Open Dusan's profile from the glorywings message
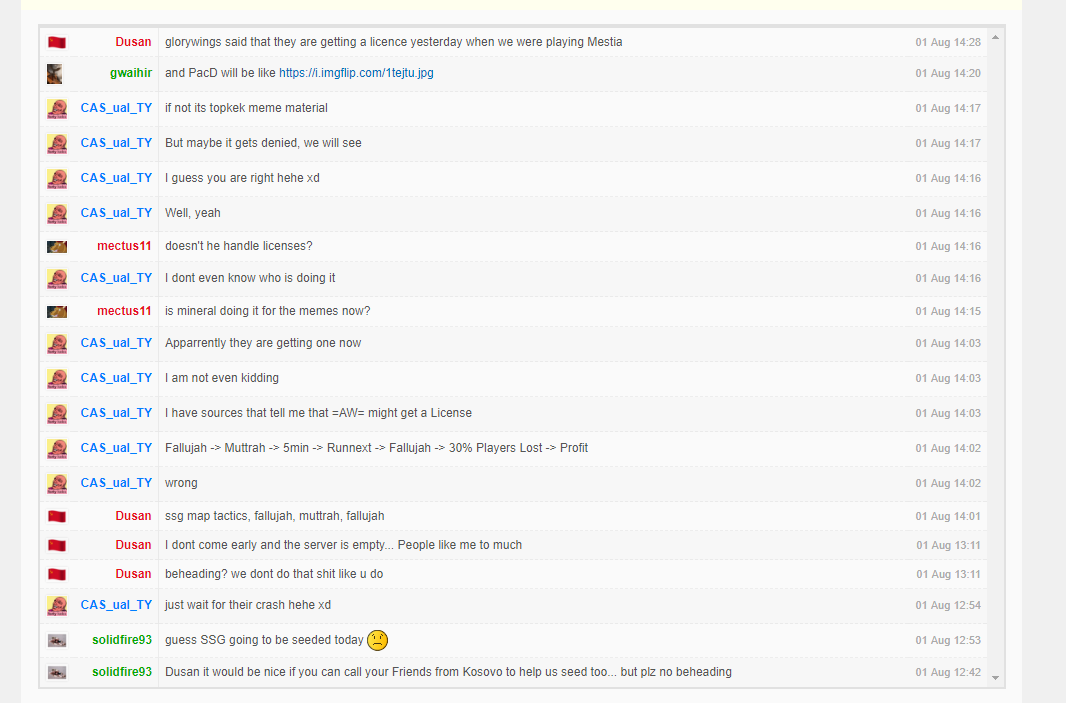Image resolution: width=1066 pixels, height=703 pixels. [x=133, y=42]
